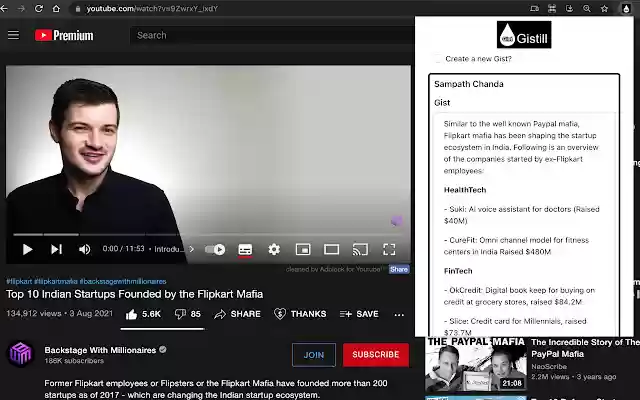The width and height of the screenshot is (640, 400).
Task: Like the video (5.6K)
Action: [143, 314]
